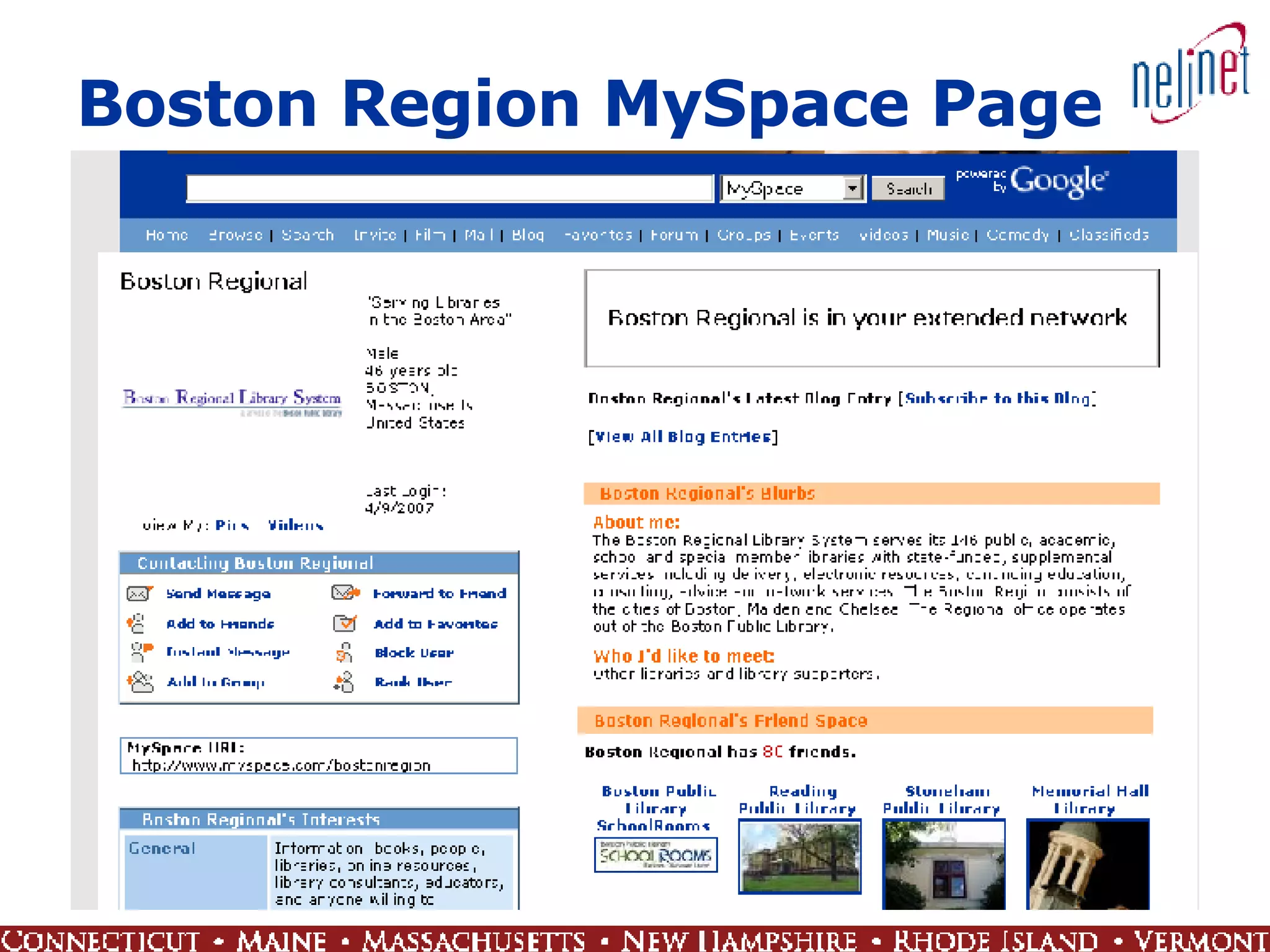The width and height of the screenshot is (1270, 952).
Task: Click the Forward to Friend link
Action: pyautogui.click(x=440, y=594)
